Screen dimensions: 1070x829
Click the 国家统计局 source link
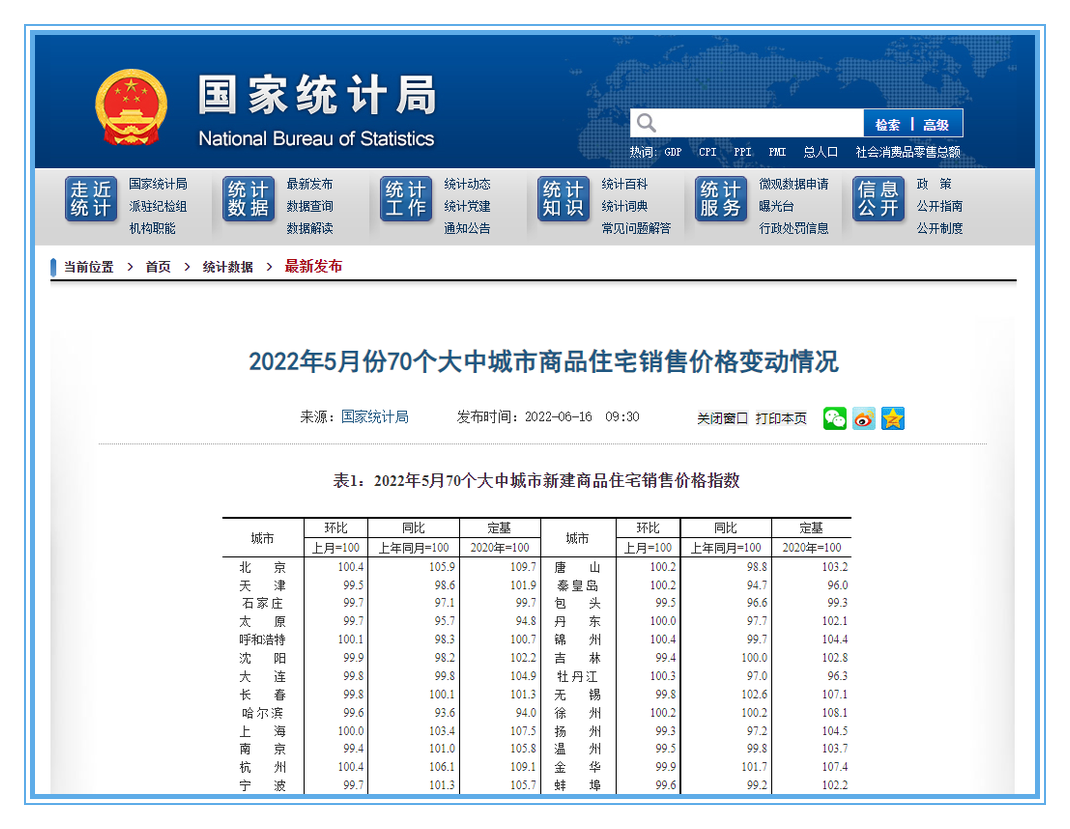(375, 417)
